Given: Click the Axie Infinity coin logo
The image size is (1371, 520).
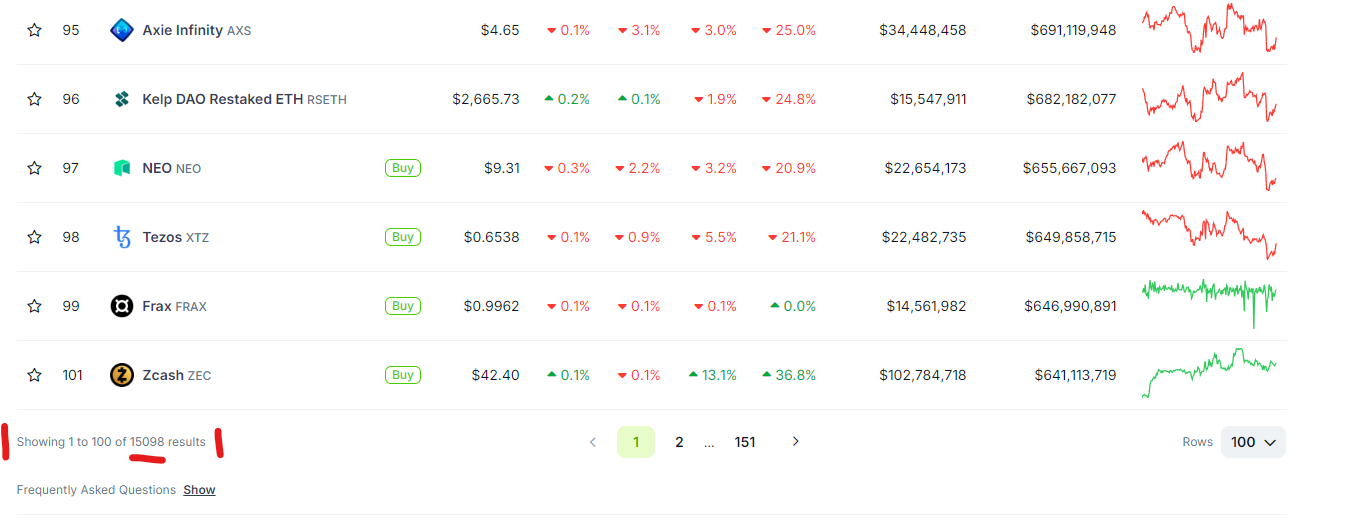Looking at the screenshot, I should [x=122, y=30].
